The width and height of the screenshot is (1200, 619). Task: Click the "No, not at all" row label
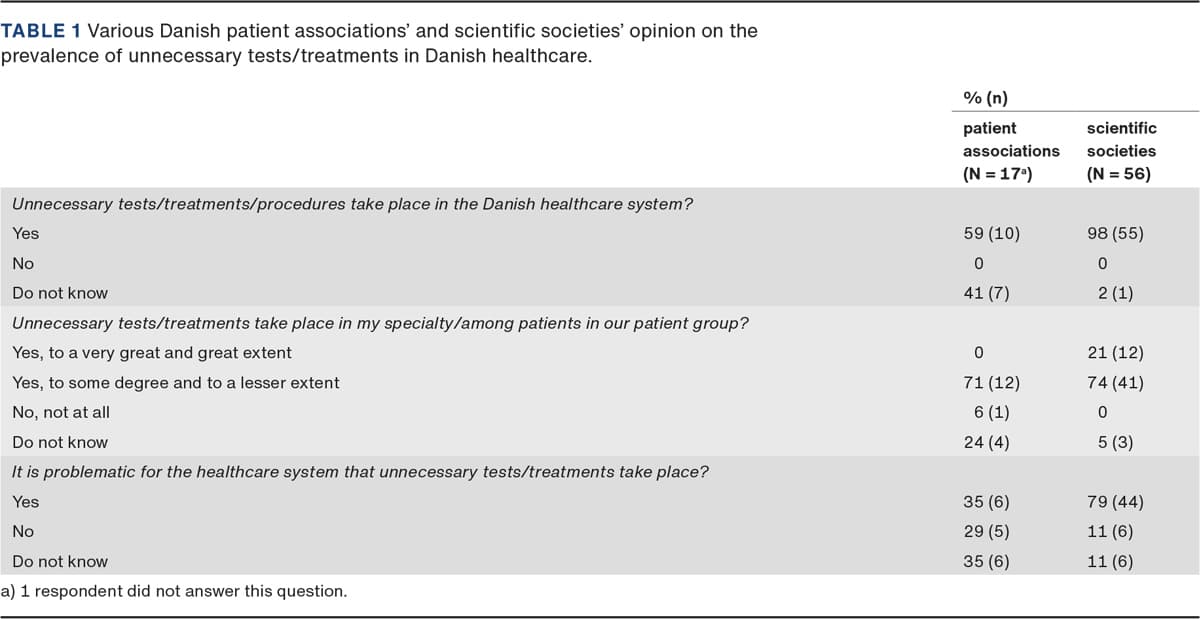61,412
